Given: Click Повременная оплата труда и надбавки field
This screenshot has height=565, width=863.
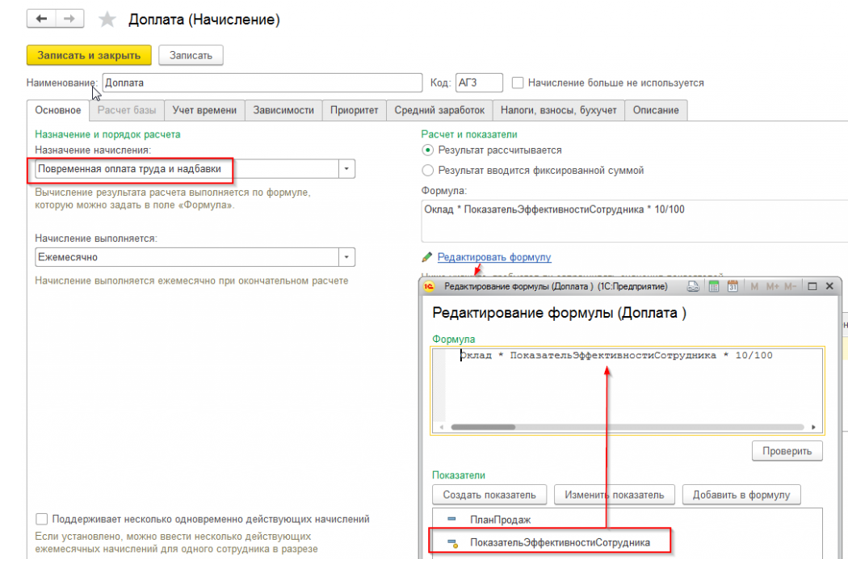Looking at the screenshot, I should tap(187, 169).
